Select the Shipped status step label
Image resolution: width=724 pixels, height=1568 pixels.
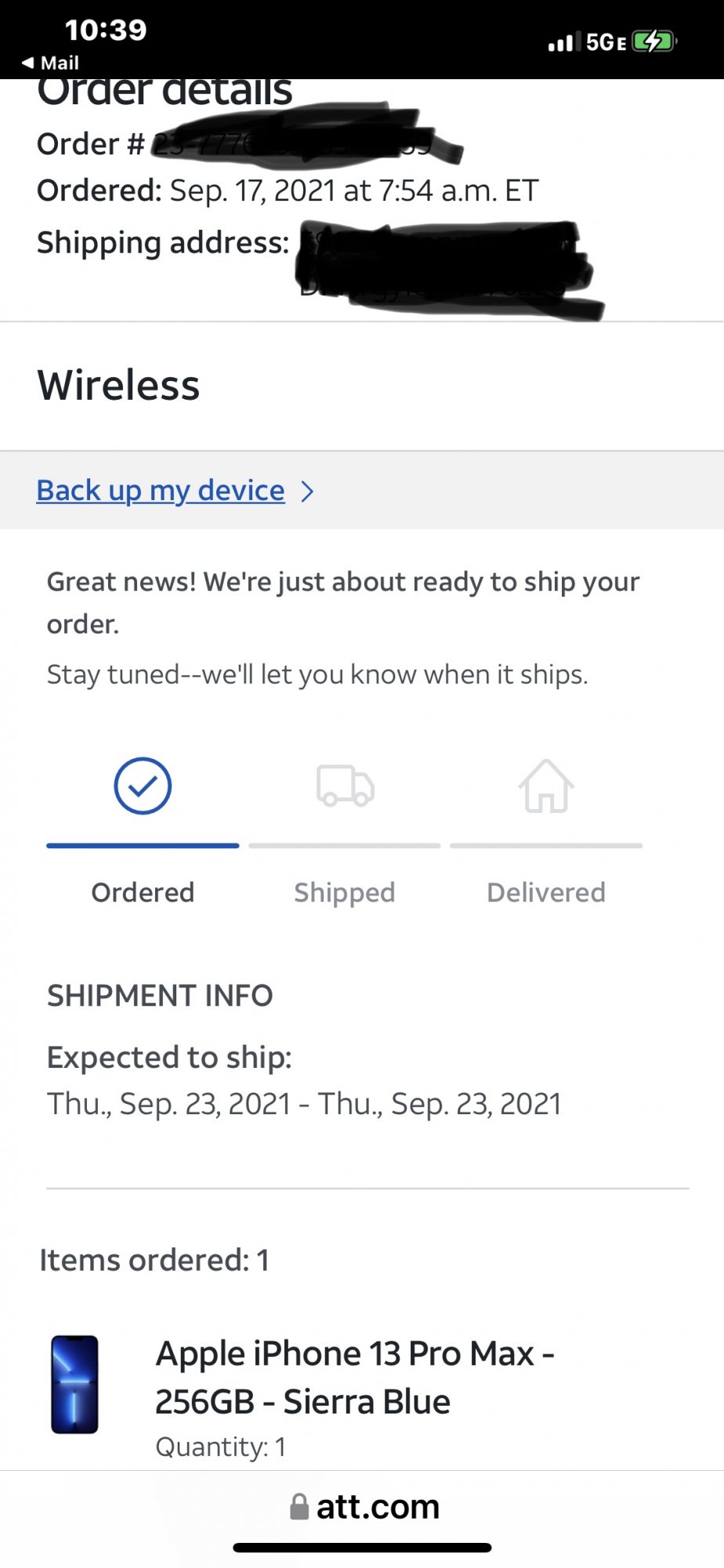(x=345, y=892)
